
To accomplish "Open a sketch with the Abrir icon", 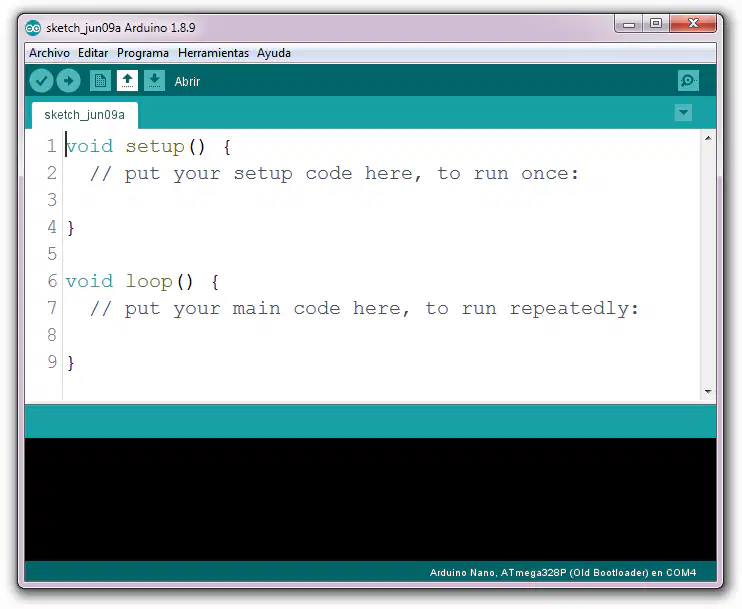I will pos(127,81).
